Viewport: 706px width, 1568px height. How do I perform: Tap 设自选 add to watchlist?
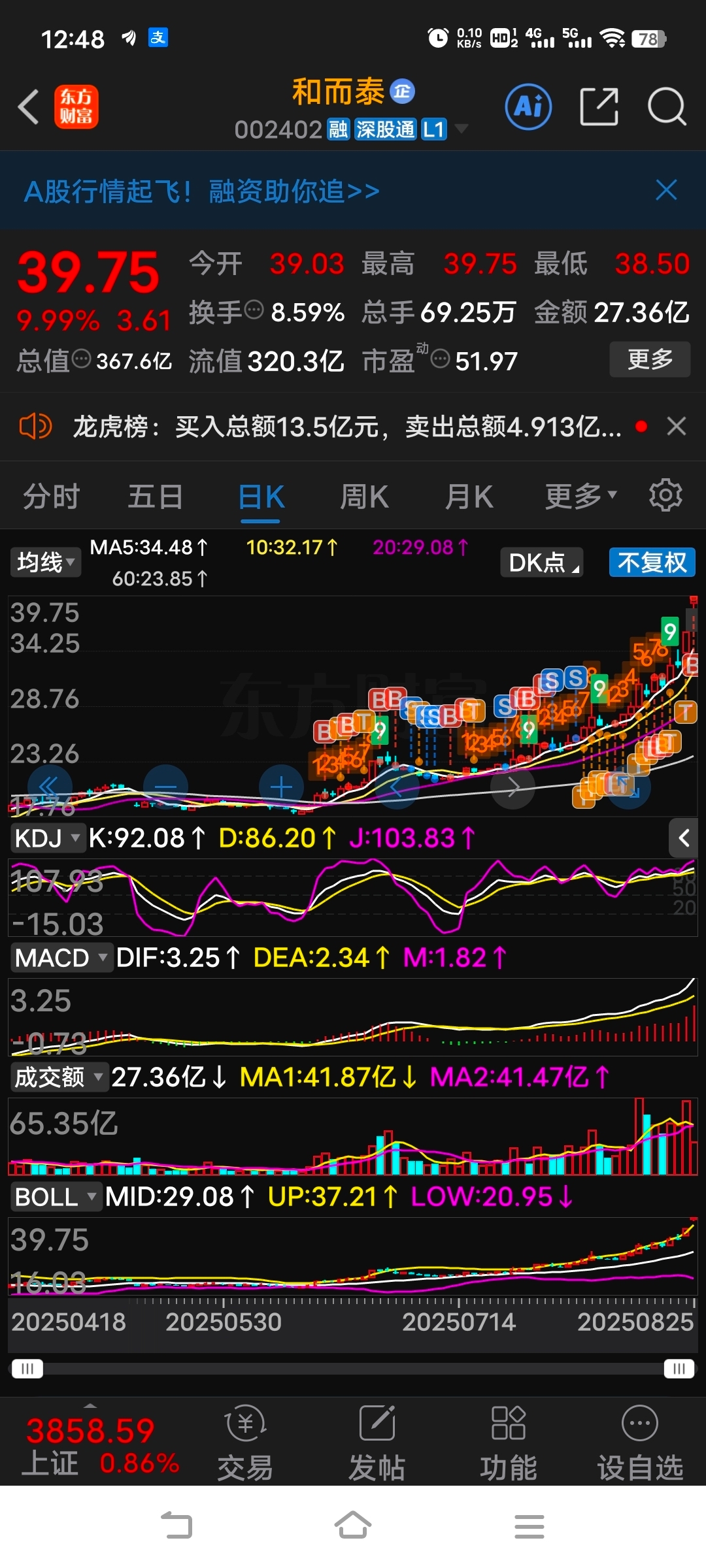(640, 1443)
